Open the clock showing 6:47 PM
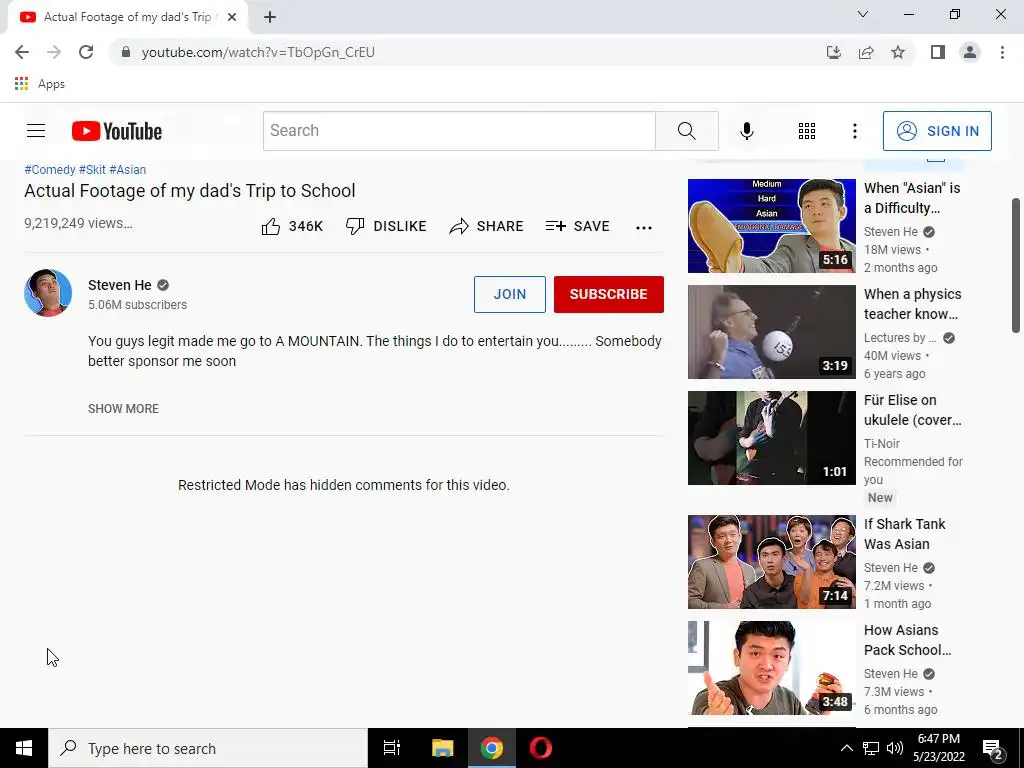 pos(938,739)
